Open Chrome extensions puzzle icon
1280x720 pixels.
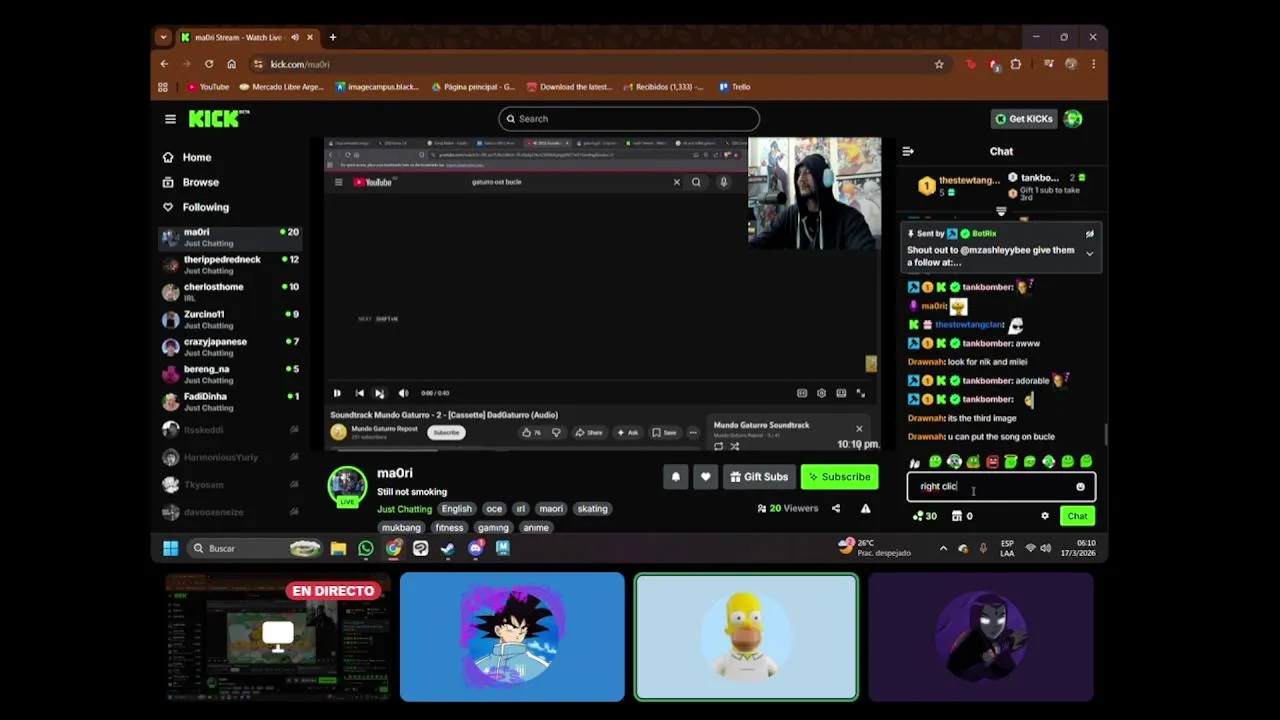[x=1016, y=64]
